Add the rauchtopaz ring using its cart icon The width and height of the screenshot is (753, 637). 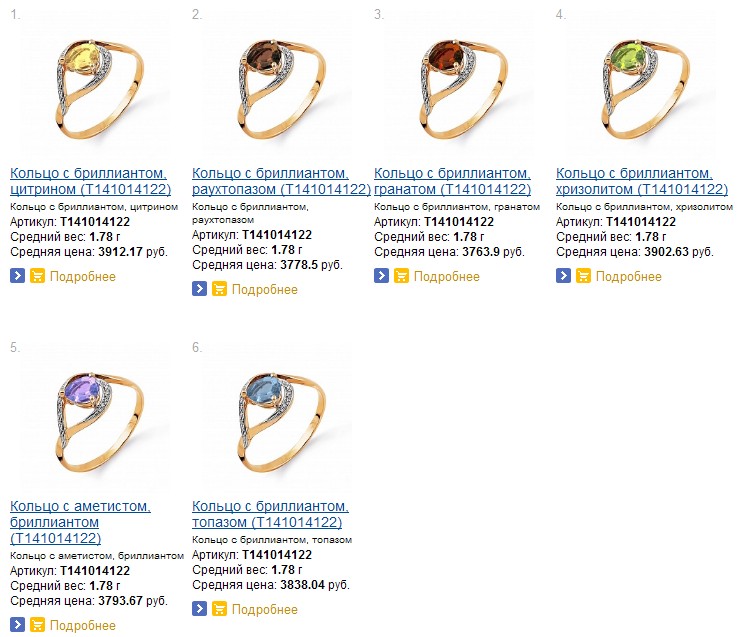pyautogui.click(x=219, y=289)
